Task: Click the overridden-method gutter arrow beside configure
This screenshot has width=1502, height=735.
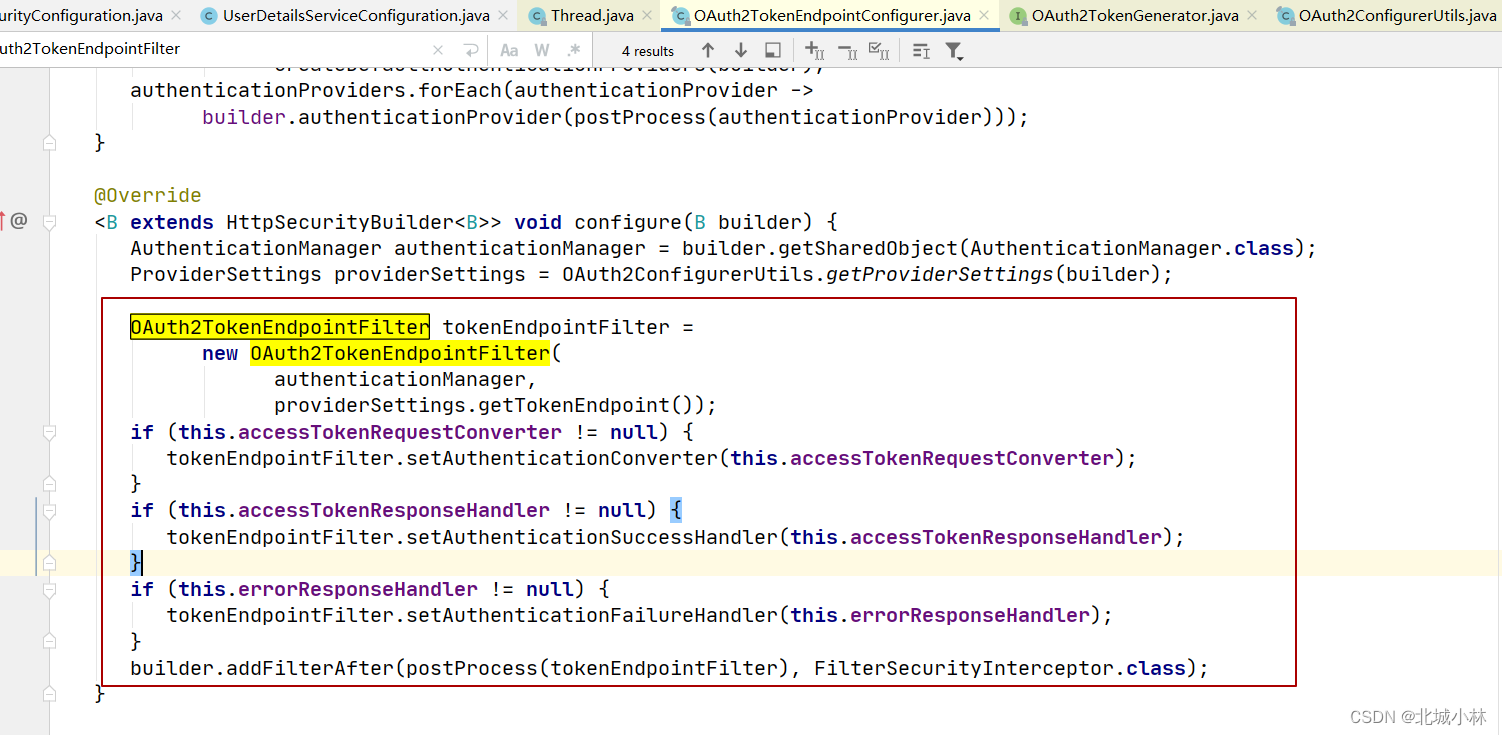Action: [x=3, y=221]
